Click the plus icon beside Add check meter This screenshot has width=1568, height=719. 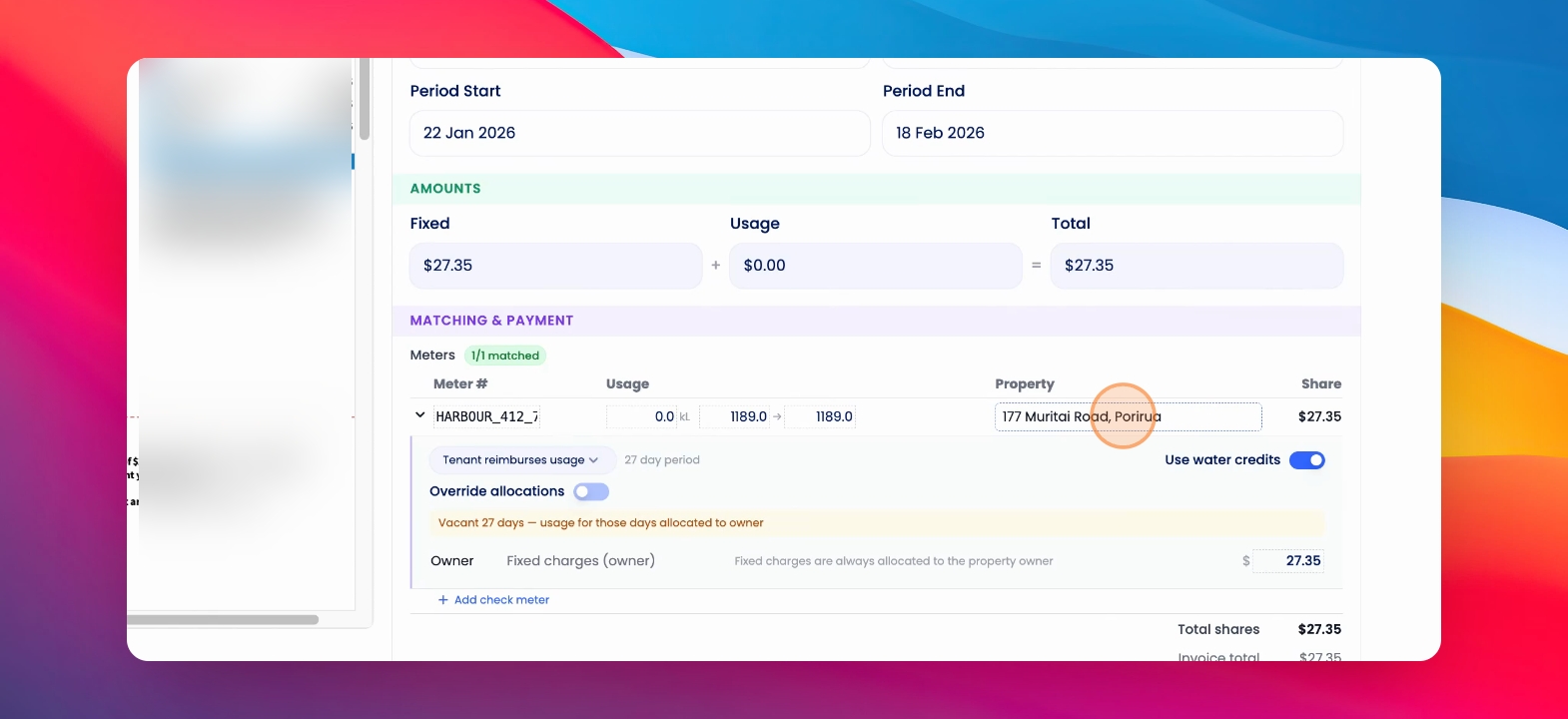[443, 600]
